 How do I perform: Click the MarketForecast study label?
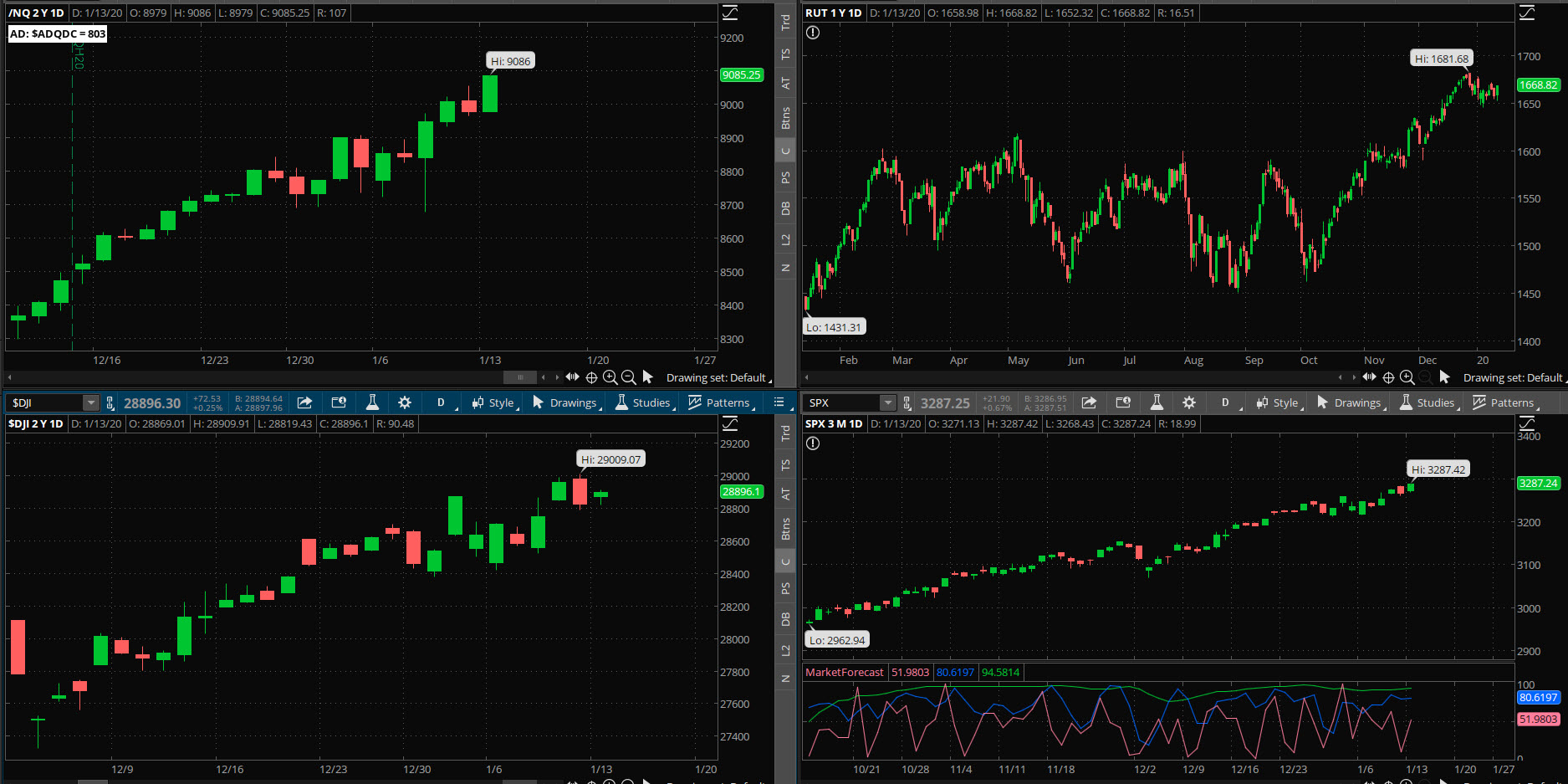(844, 672)
